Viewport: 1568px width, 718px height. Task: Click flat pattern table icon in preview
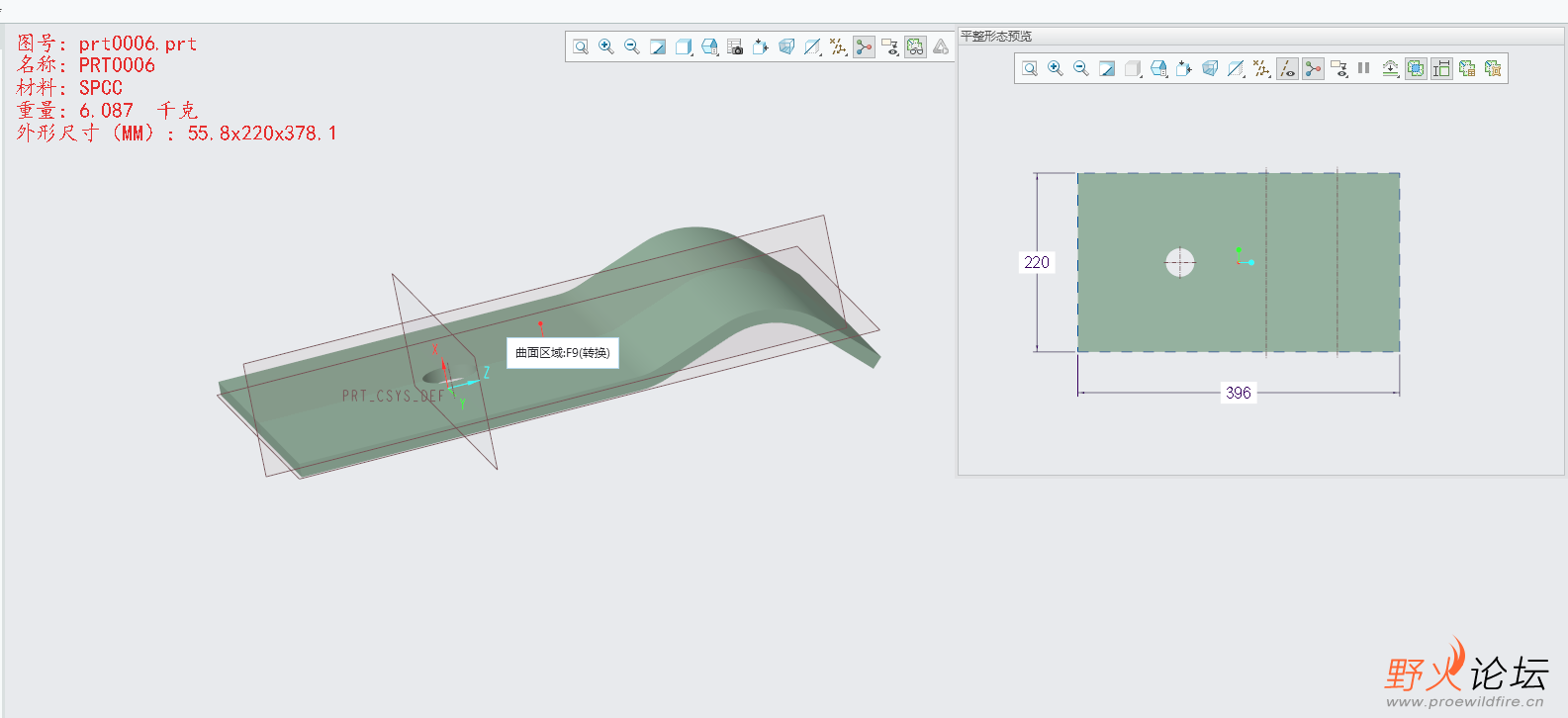(1467, 68)
